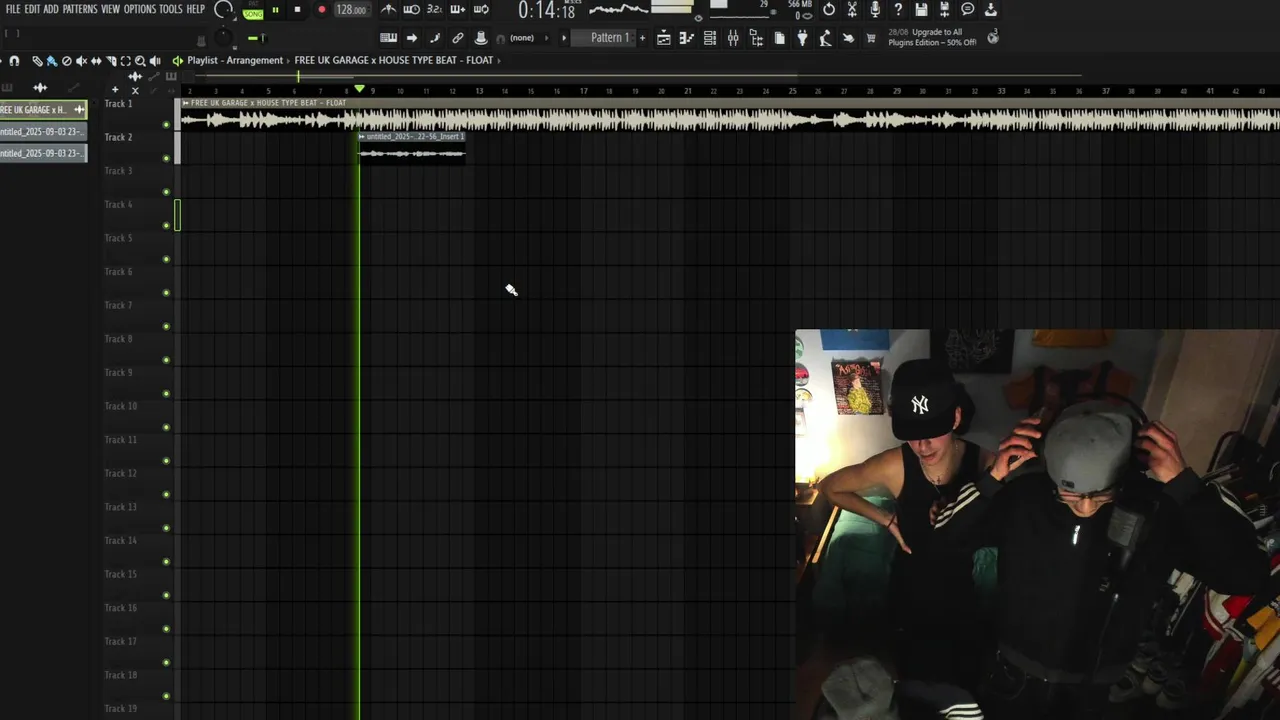
Task: Open the Pattern 1 selector
Action: tap(610, 38)
